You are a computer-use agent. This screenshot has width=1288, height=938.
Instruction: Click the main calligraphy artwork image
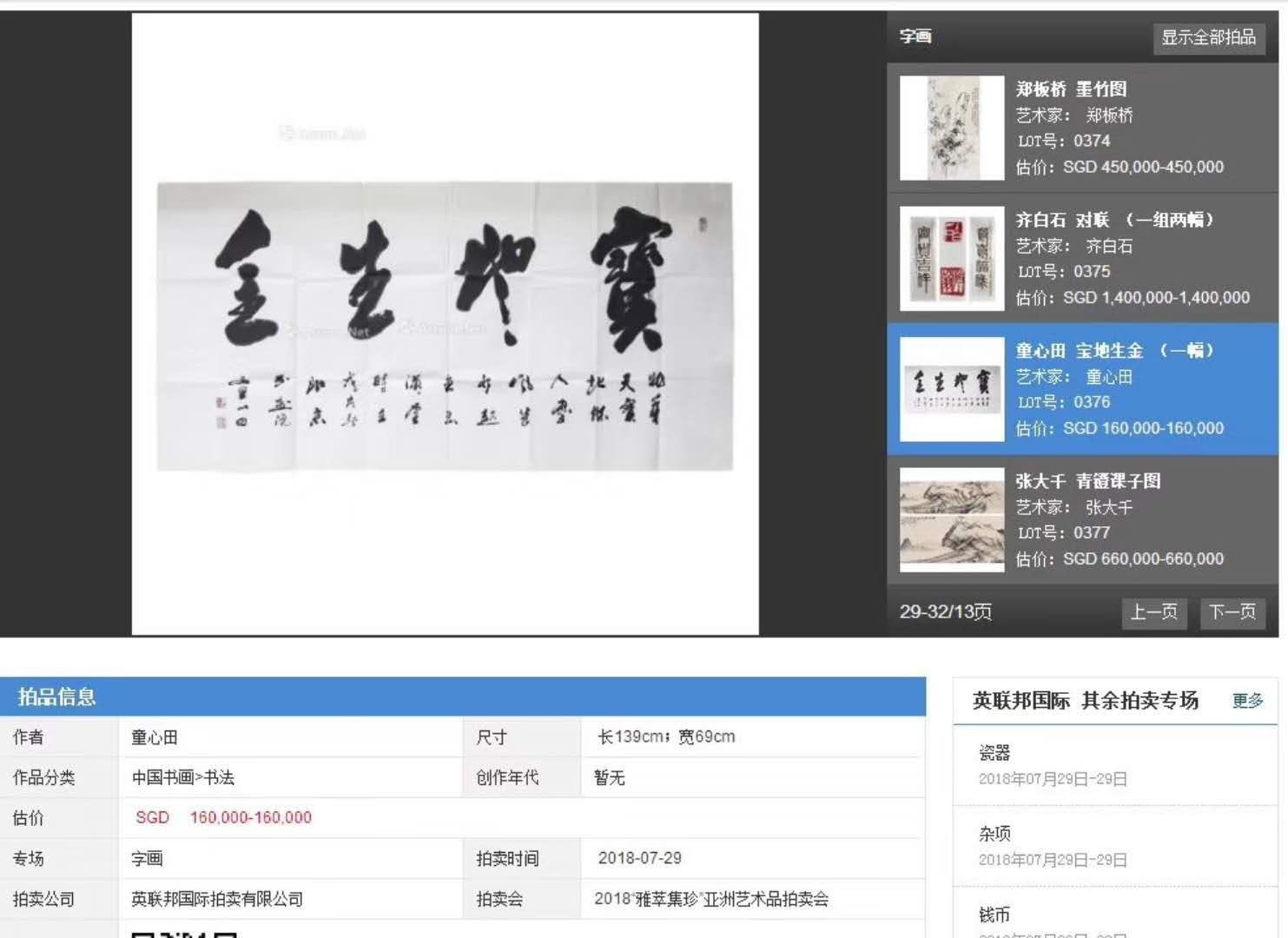(445, 326)
